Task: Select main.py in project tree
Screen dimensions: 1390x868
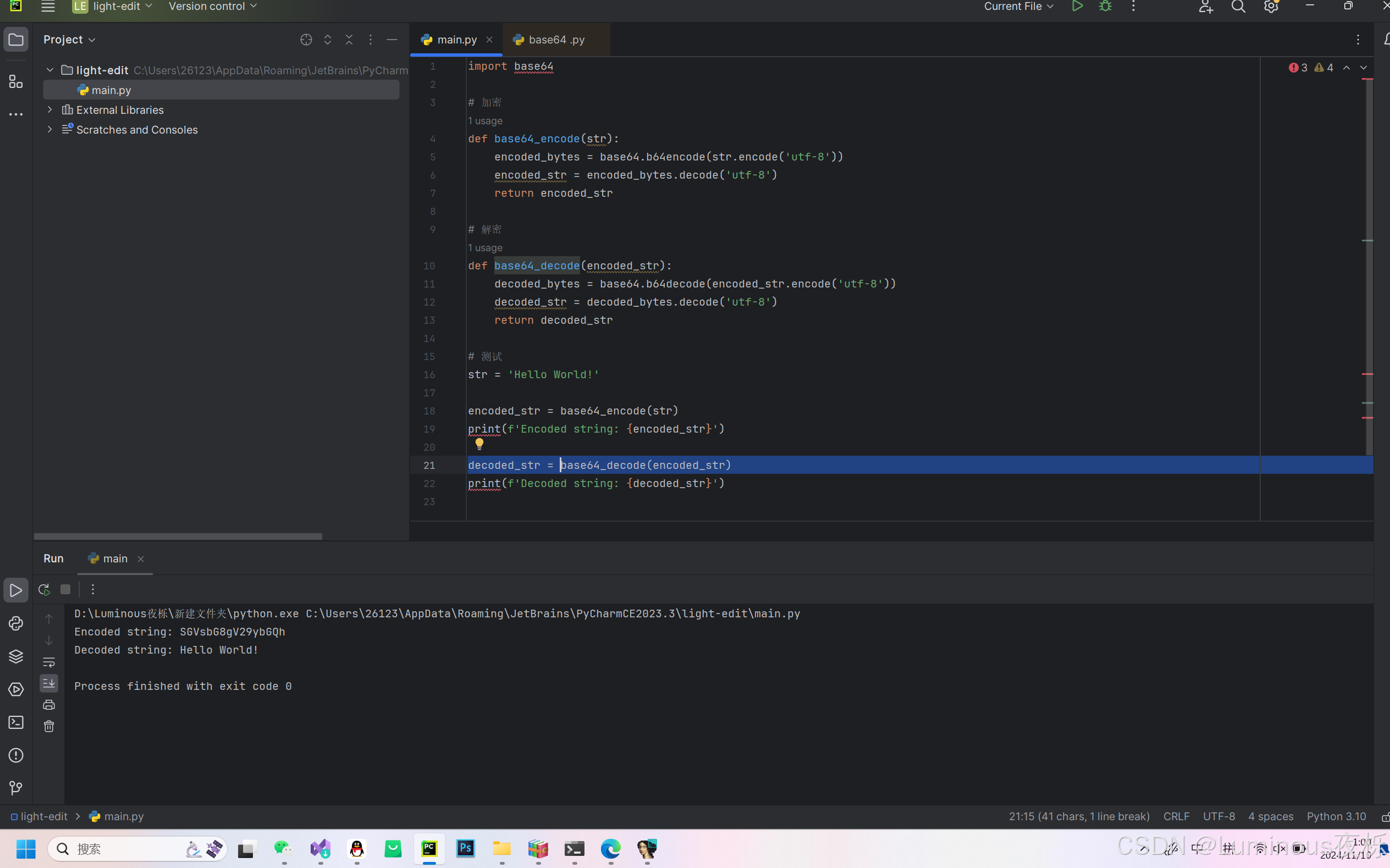Action: point(221,90)
